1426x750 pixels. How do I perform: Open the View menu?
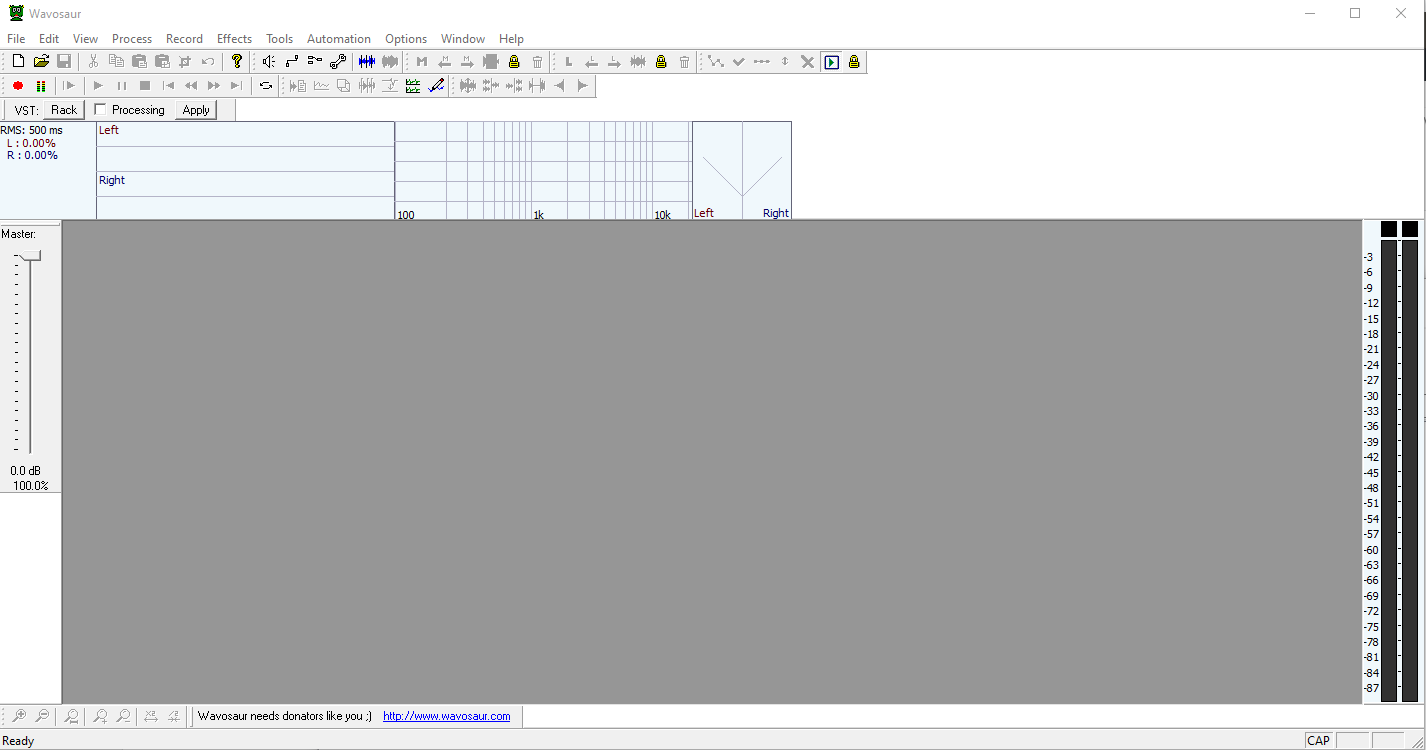[86, 39]
